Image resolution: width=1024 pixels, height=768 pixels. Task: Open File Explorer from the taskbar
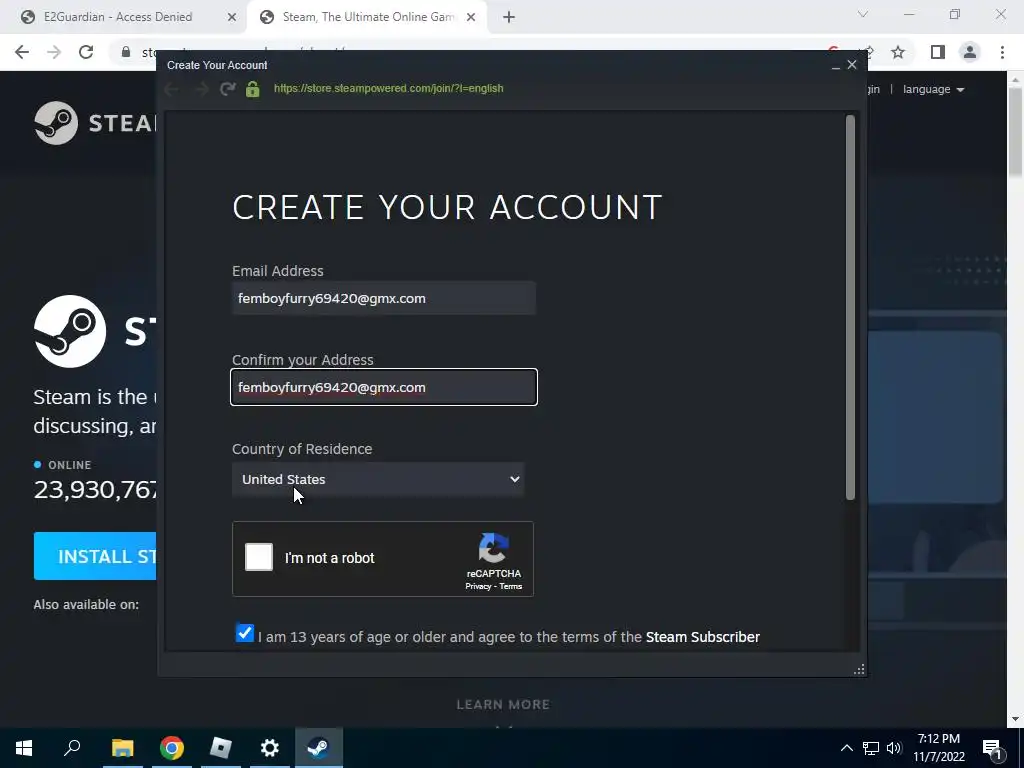point(122,748)
